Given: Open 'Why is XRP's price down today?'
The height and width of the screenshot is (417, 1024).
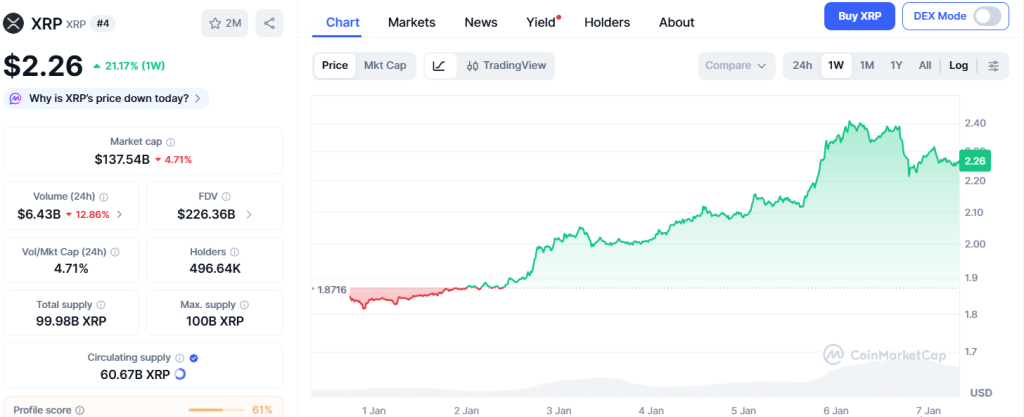Looking at the screenshot, I should coord(106,98).
